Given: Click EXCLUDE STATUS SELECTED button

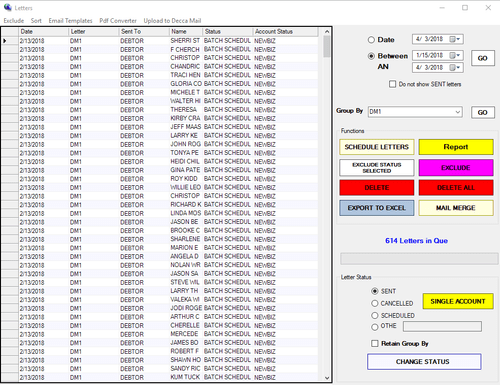Looking at the screenshot, I should point(377,168).
